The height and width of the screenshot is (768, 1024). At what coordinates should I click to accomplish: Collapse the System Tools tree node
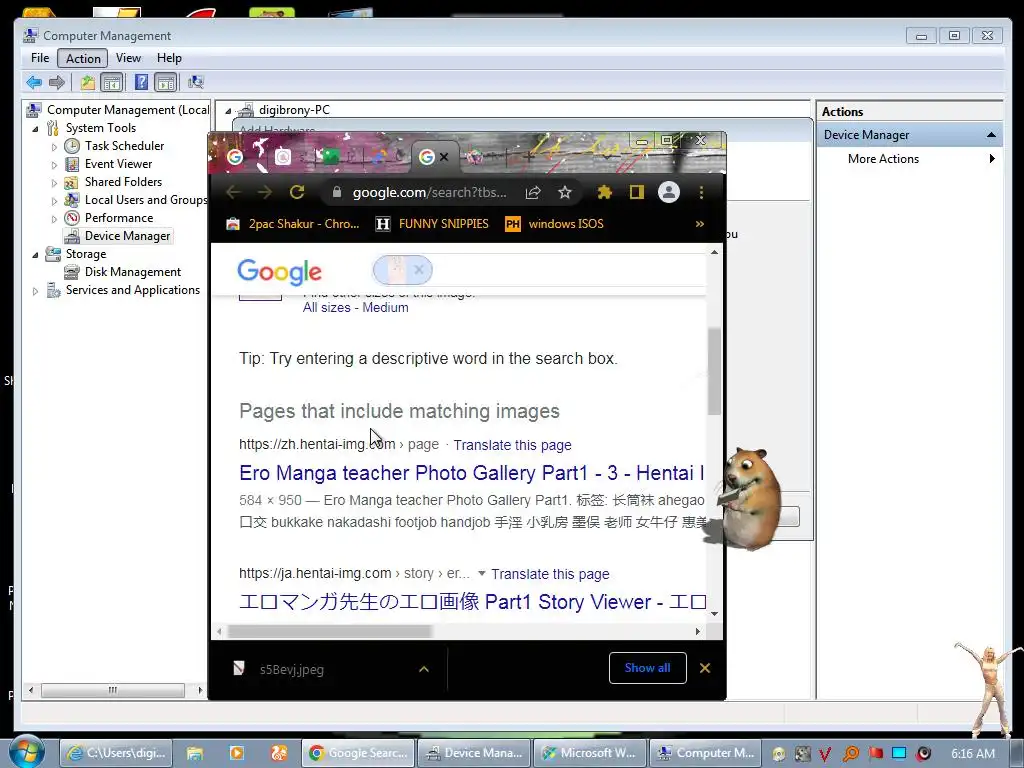pos(35,129)
